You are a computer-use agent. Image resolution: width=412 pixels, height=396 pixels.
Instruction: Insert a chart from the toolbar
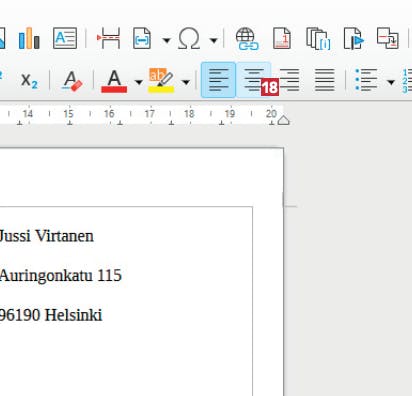click(29, 38)
